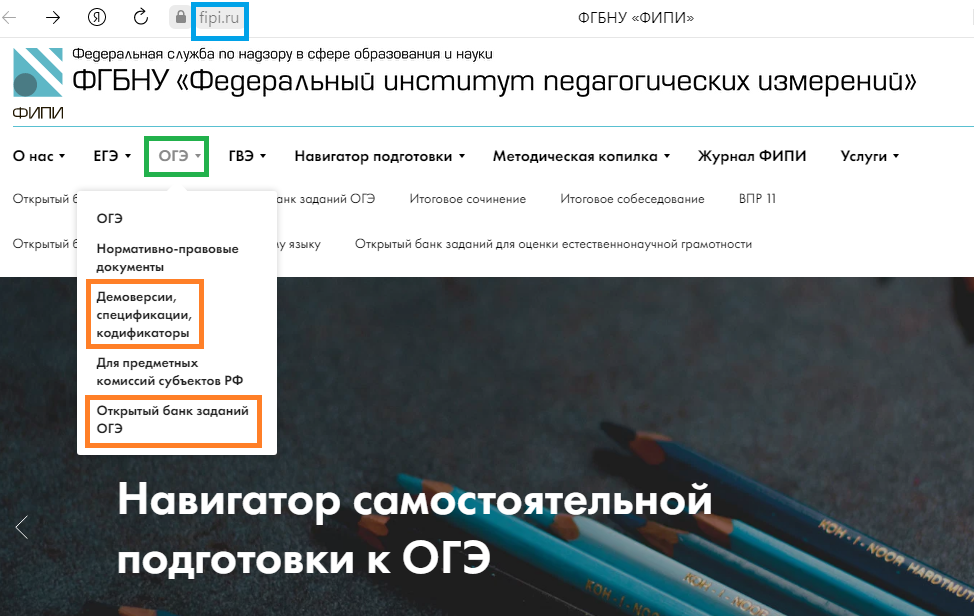The image size is (974, 616).
Task: Open the ЕГЭ menu
Action: [x=112, y=156]
